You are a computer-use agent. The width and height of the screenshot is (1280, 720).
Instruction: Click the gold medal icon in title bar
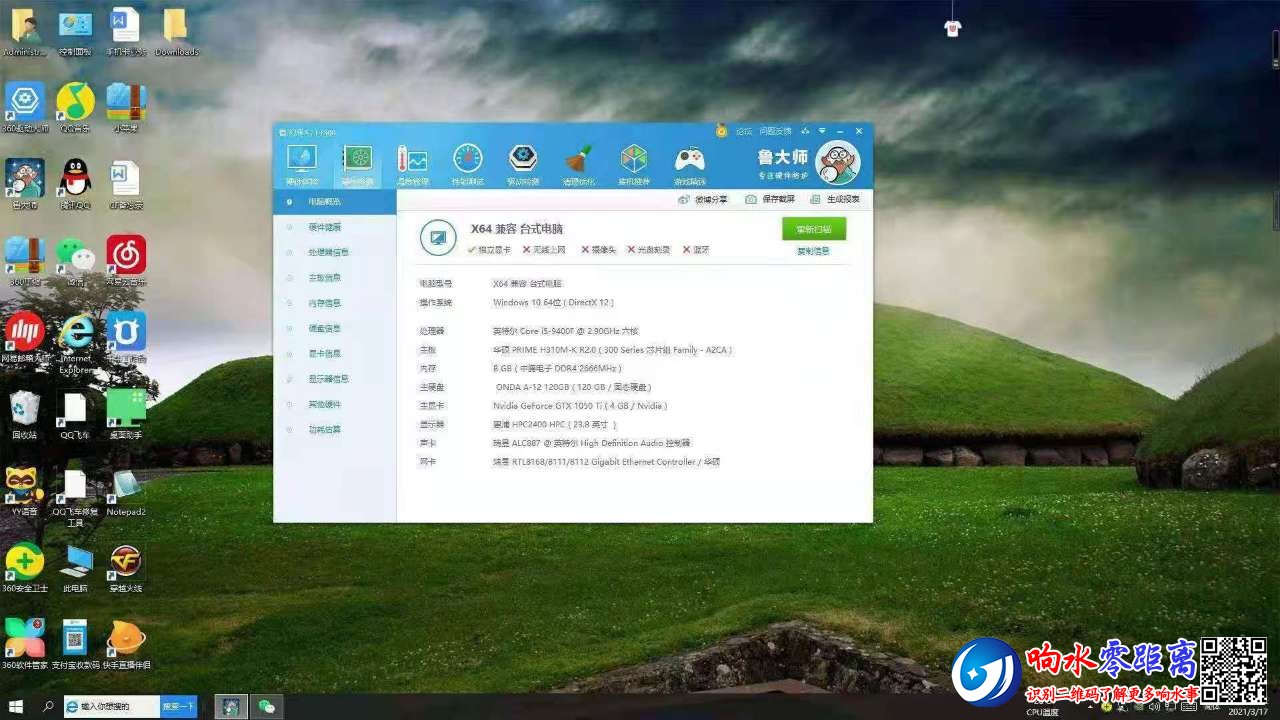click(722, 131)
